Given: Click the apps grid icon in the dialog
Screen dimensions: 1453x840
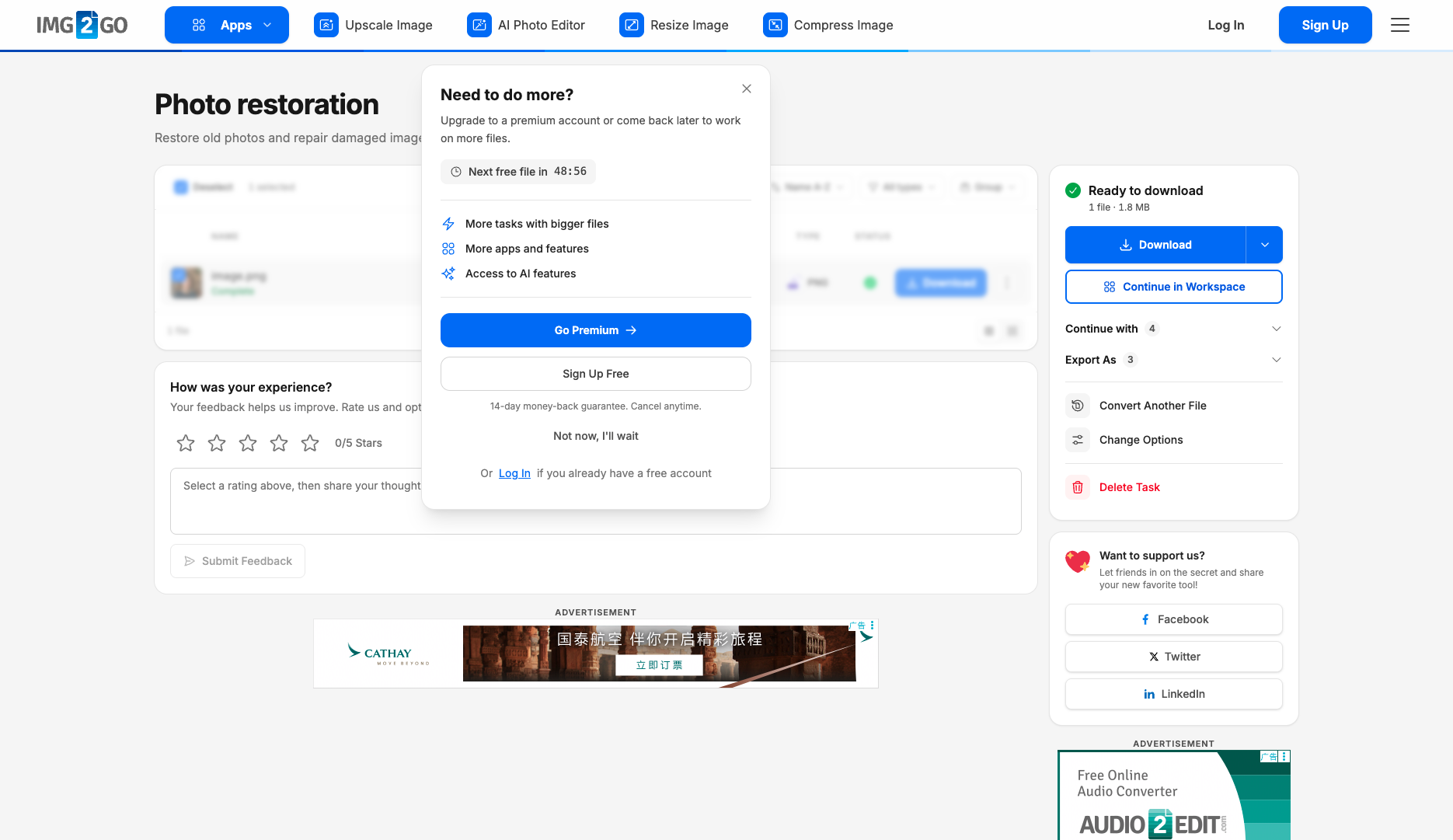Looking at the screenshot, I should click(448, 249).
